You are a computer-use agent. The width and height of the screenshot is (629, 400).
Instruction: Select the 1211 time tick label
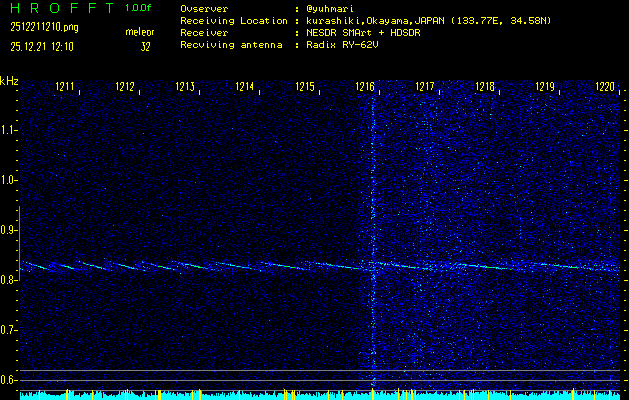pyautogui.click(x=66, y=88)
